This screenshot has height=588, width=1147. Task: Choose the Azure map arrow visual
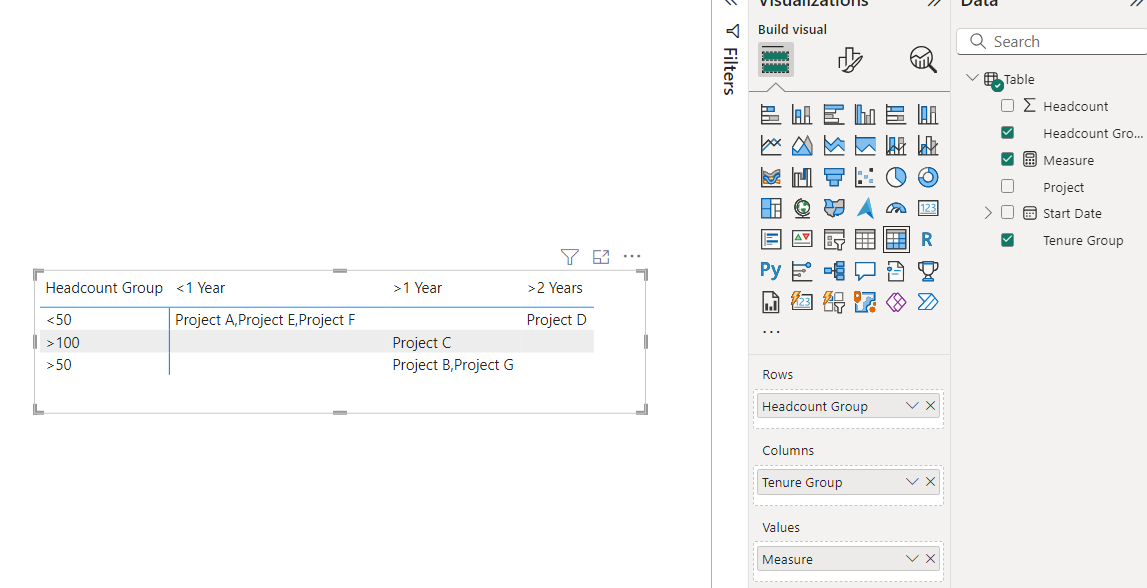[865, 208]
